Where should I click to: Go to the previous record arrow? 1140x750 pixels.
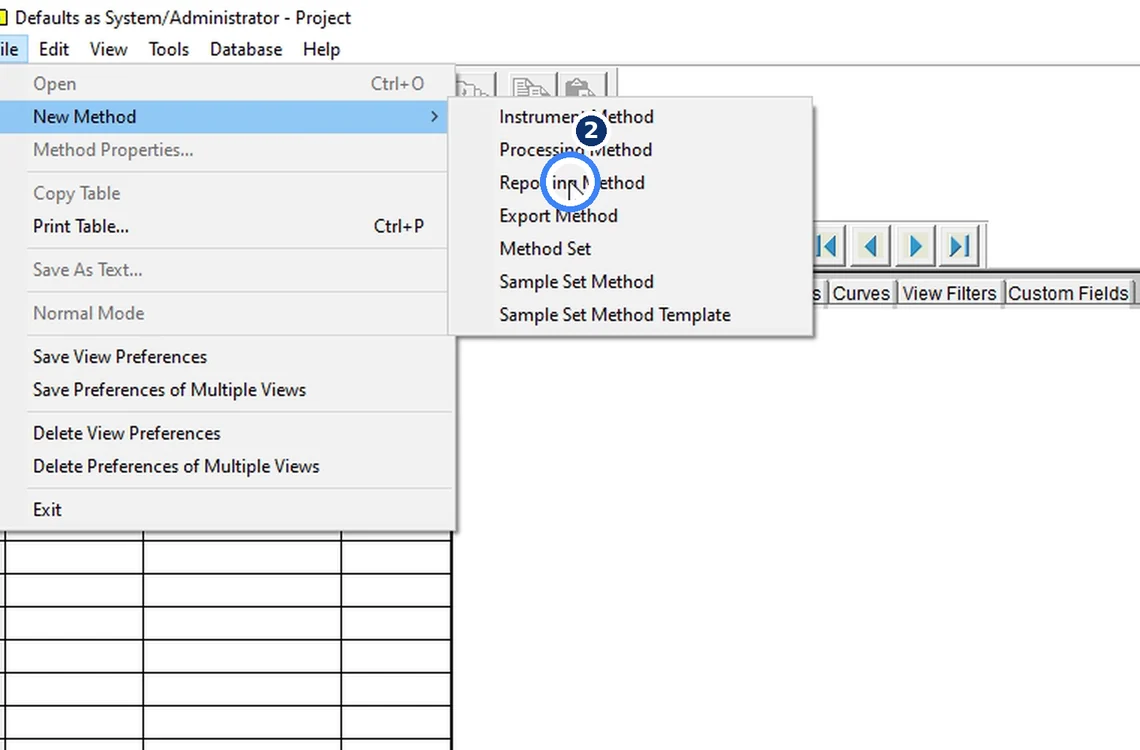tap(870, 246)
